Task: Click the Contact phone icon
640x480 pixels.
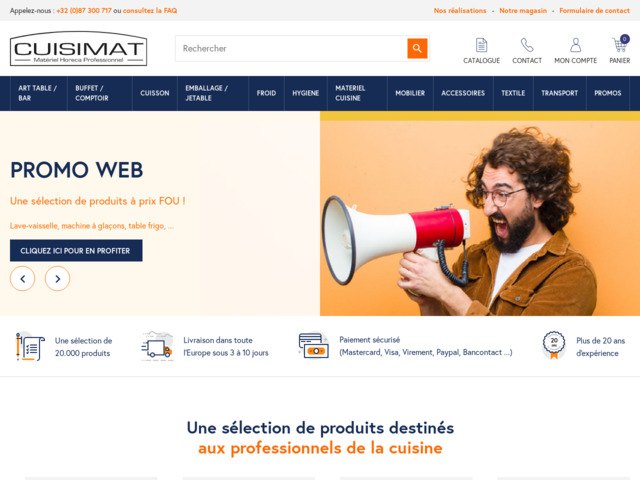Action: [x=527, y=45]
